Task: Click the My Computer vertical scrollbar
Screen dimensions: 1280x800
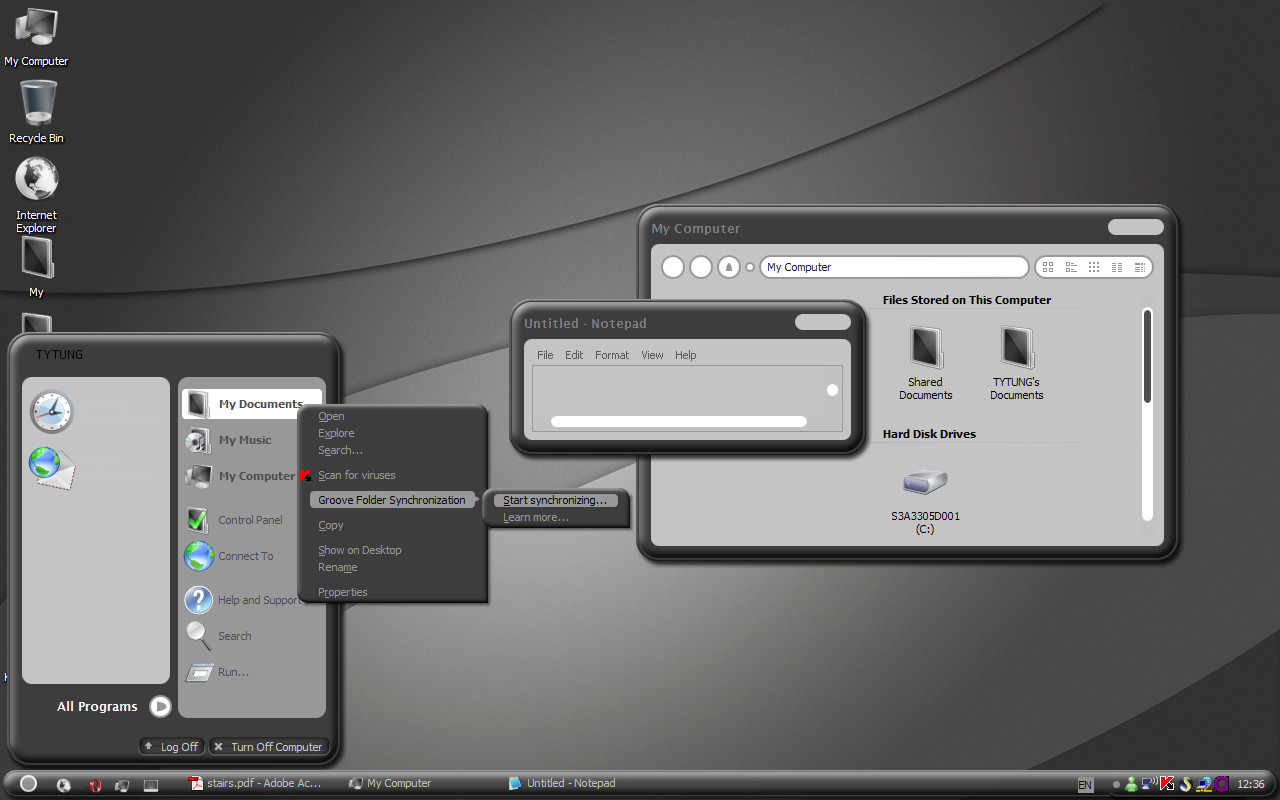Action: [1147, 414]
